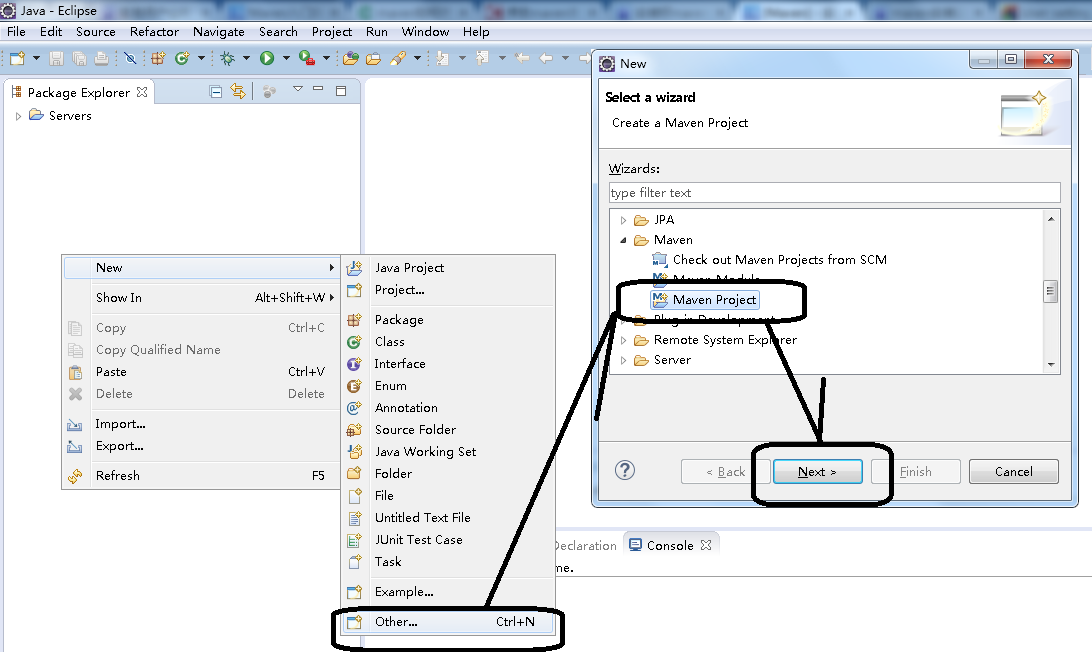
Task: Choose Other... in the New submenu
Action: coord(448,622)
